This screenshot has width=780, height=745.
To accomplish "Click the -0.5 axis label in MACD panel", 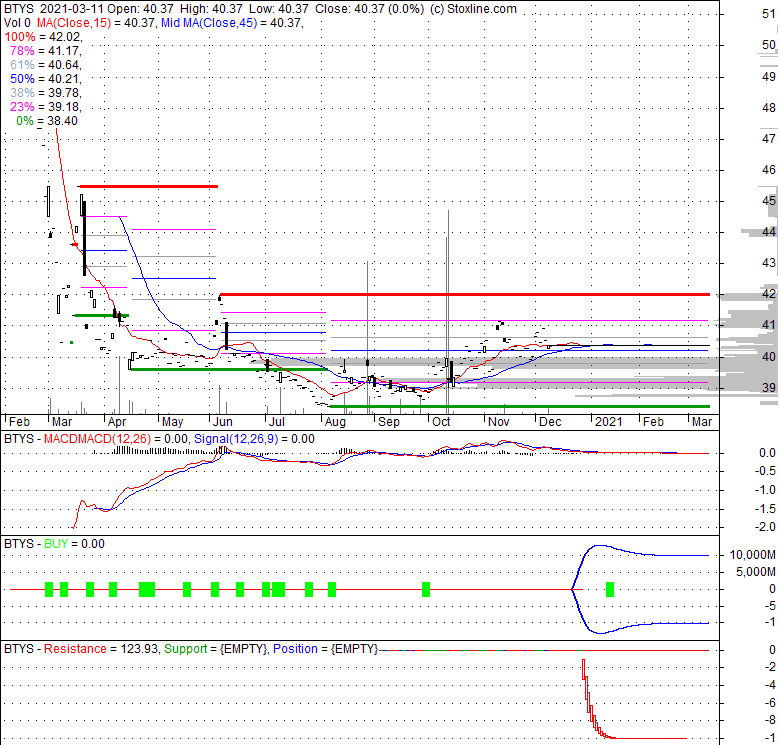I will pyautogui.click(x=765, y=470).
